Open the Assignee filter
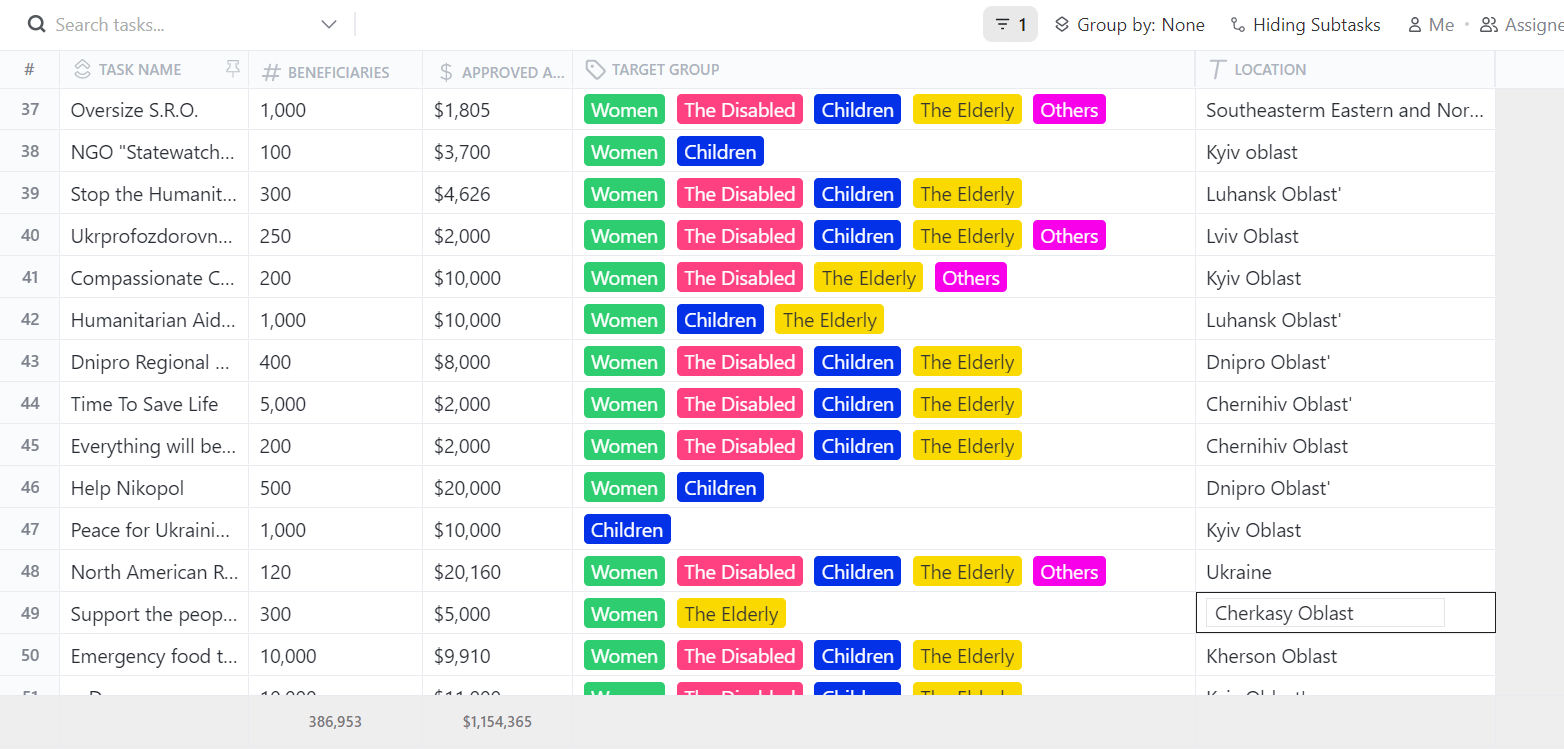Viewport: 1564px width, 749px height. coord(1521,25)
